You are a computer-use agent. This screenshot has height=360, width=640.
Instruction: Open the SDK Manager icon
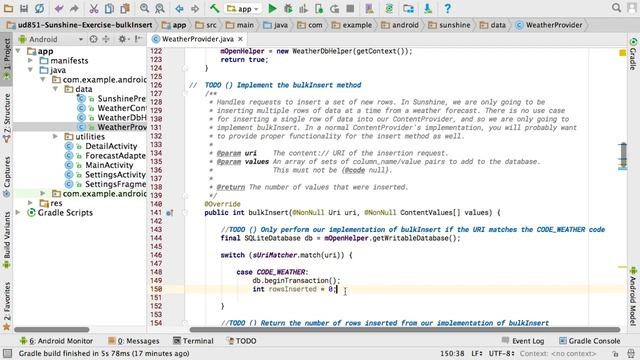(x=428, y=8)
